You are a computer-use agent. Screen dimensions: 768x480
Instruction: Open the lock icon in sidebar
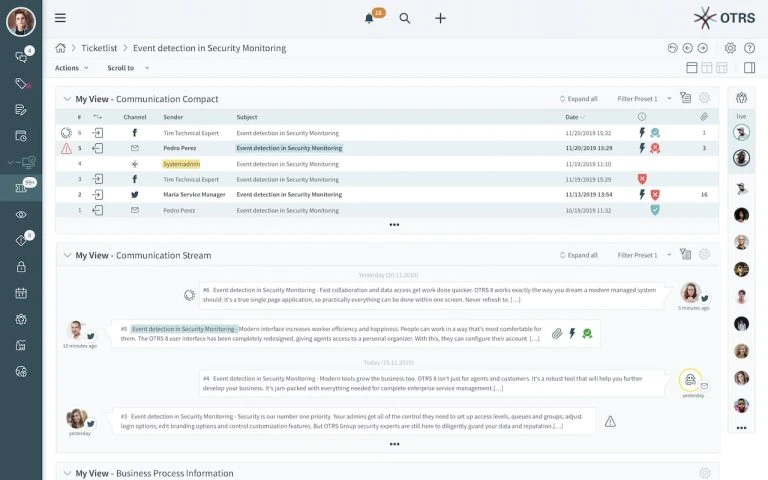coord(21,267)
